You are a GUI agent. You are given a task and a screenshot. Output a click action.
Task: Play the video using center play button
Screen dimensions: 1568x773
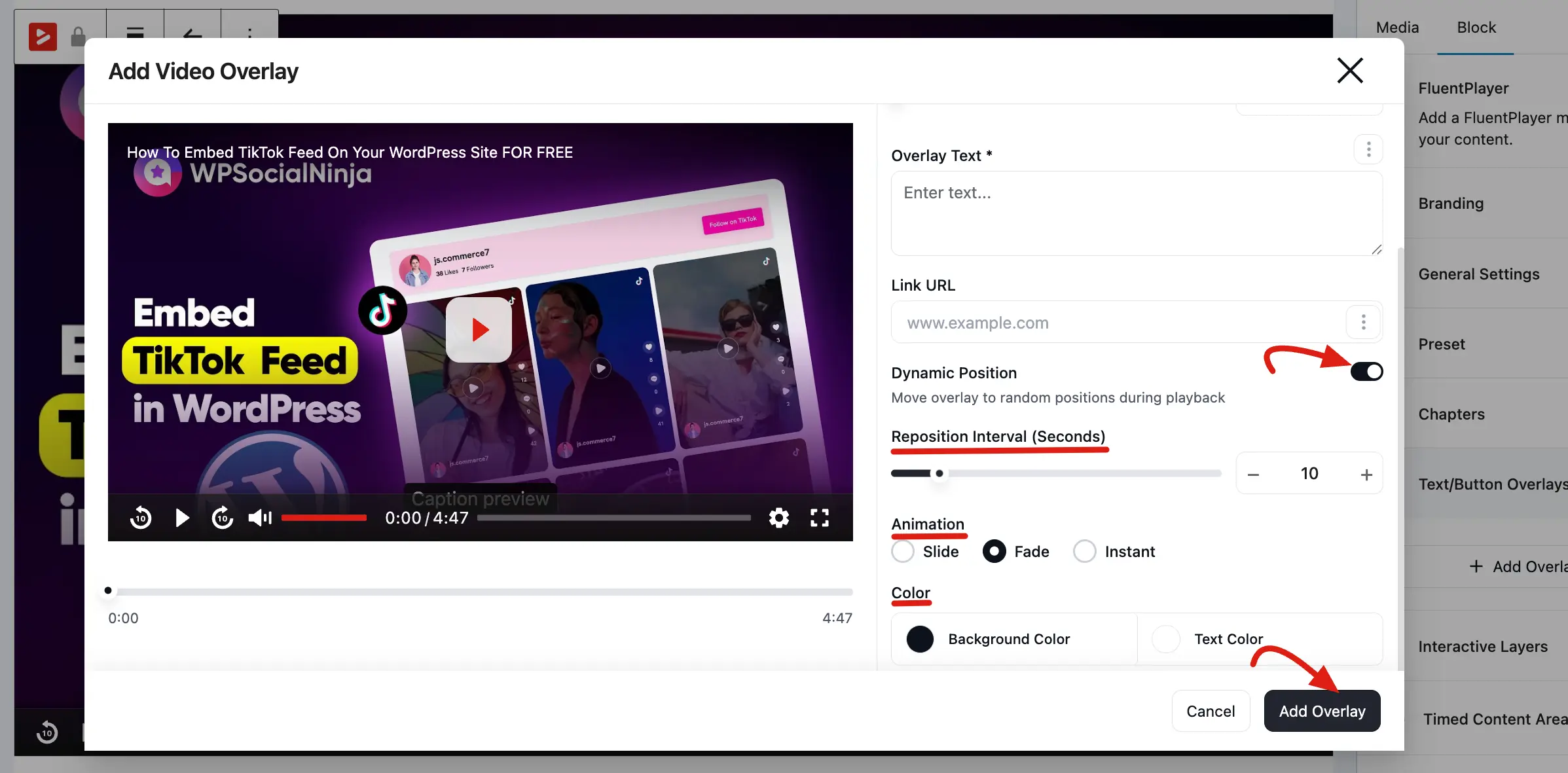point(479,329)
